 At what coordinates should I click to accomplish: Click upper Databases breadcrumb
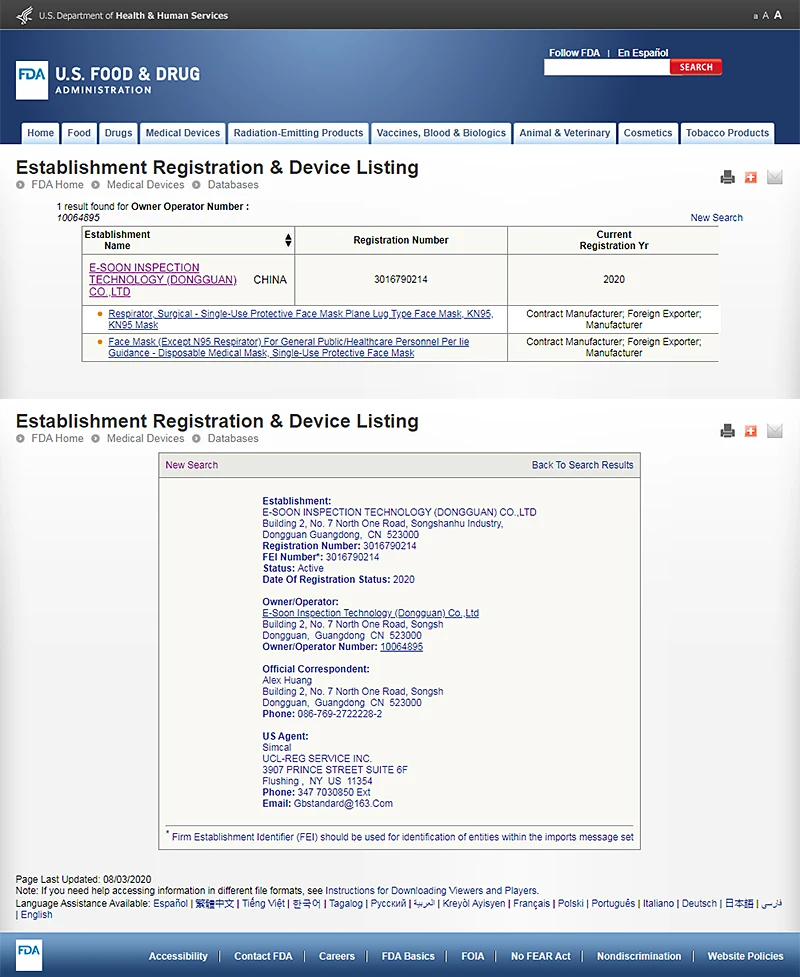pyautogui.click(x=233, y=184)
